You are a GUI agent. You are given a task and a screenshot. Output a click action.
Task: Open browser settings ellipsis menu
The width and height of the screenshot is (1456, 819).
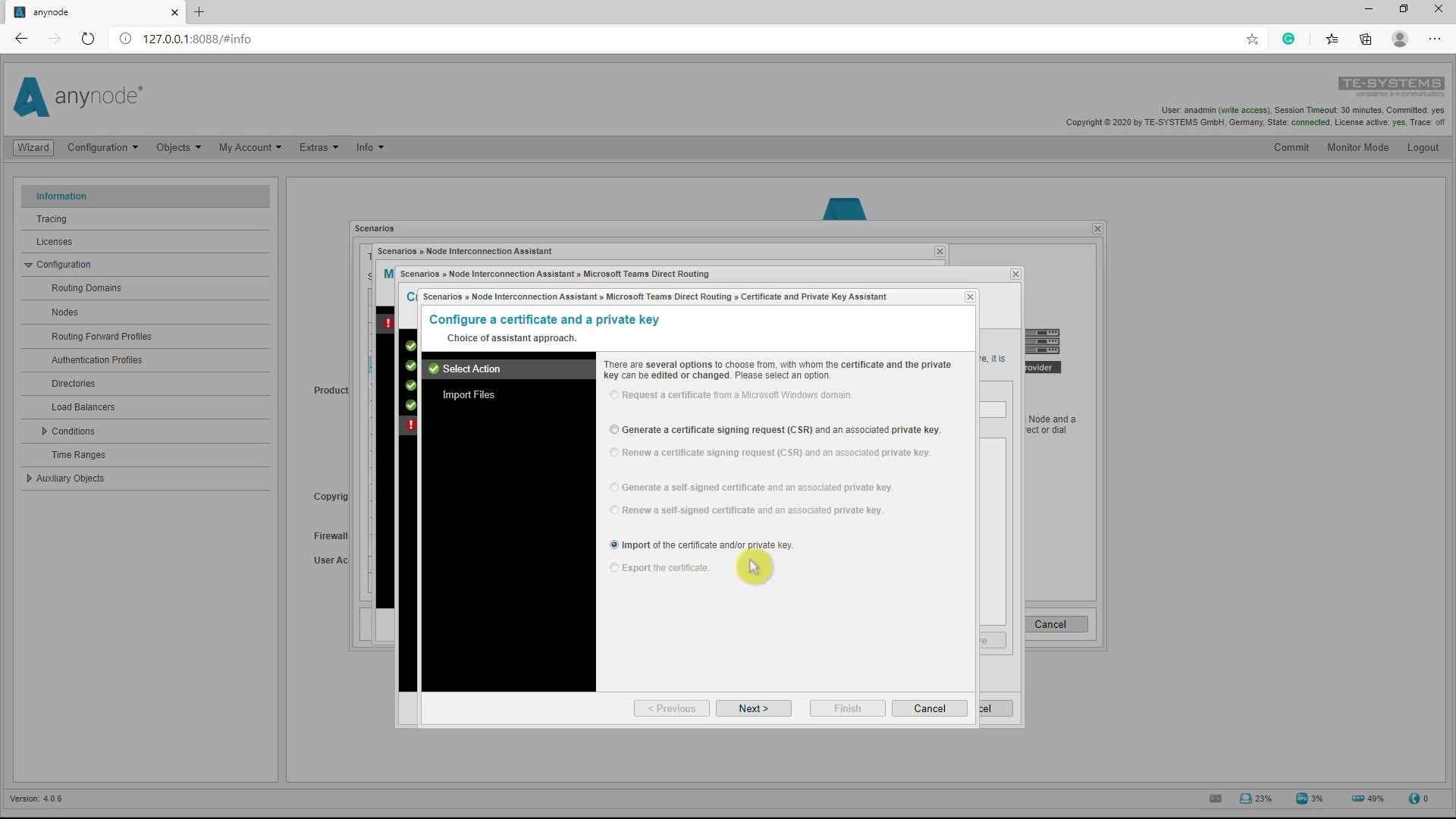tap(1435, 39)
